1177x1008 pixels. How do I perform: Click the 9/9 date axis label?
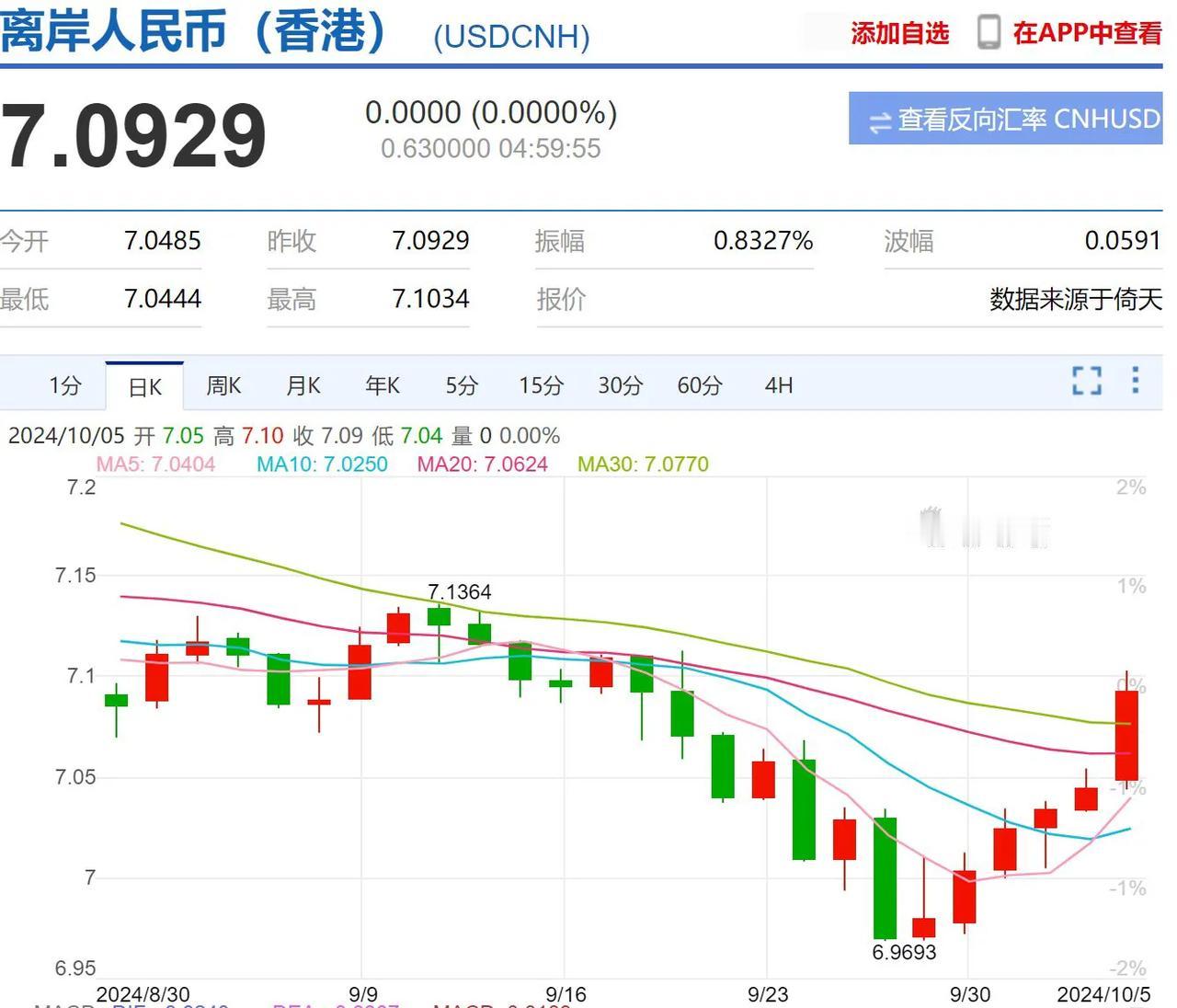[363, 994]
